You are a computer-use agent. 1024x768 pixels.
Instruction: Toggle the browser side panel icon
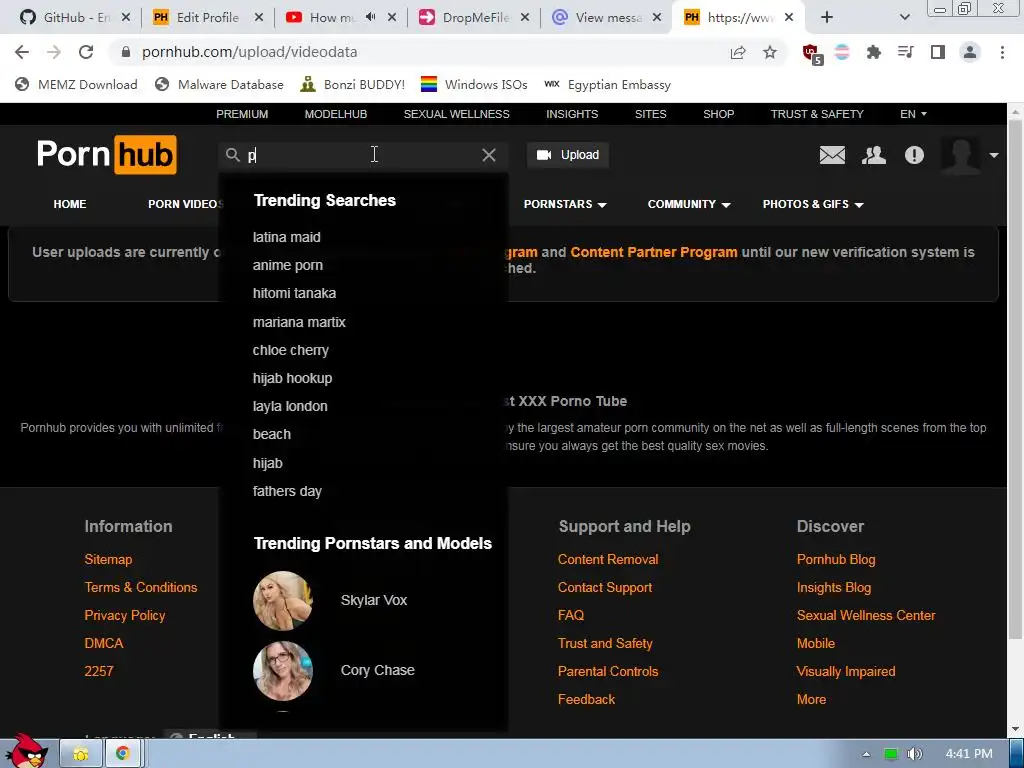pos(938,52)
